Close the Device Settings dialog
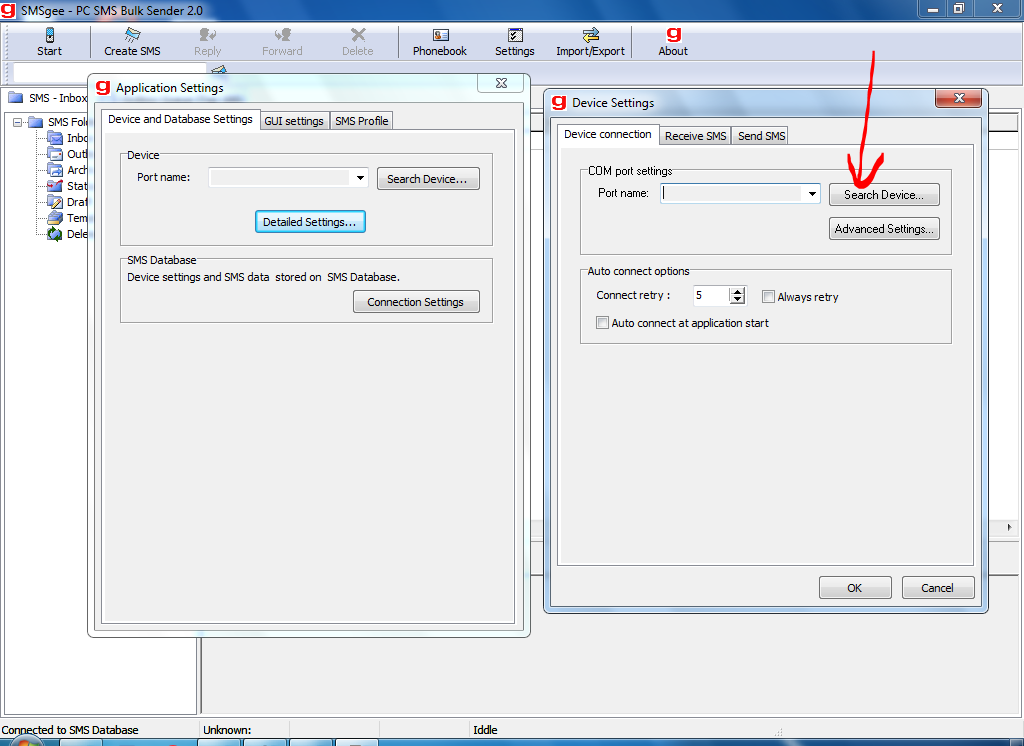 [959, 98]
